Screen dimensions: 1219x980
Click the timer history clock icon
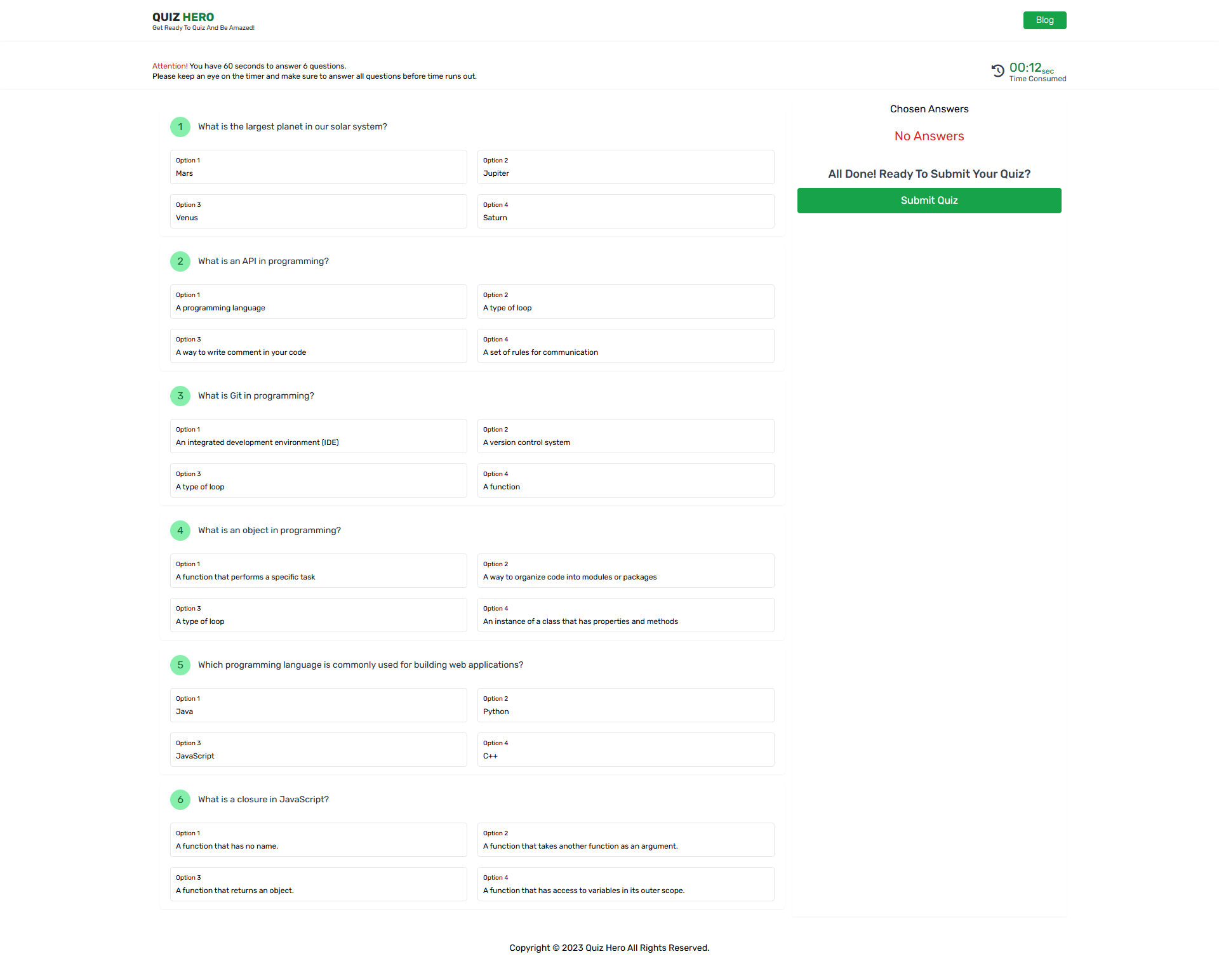(998, 70)
